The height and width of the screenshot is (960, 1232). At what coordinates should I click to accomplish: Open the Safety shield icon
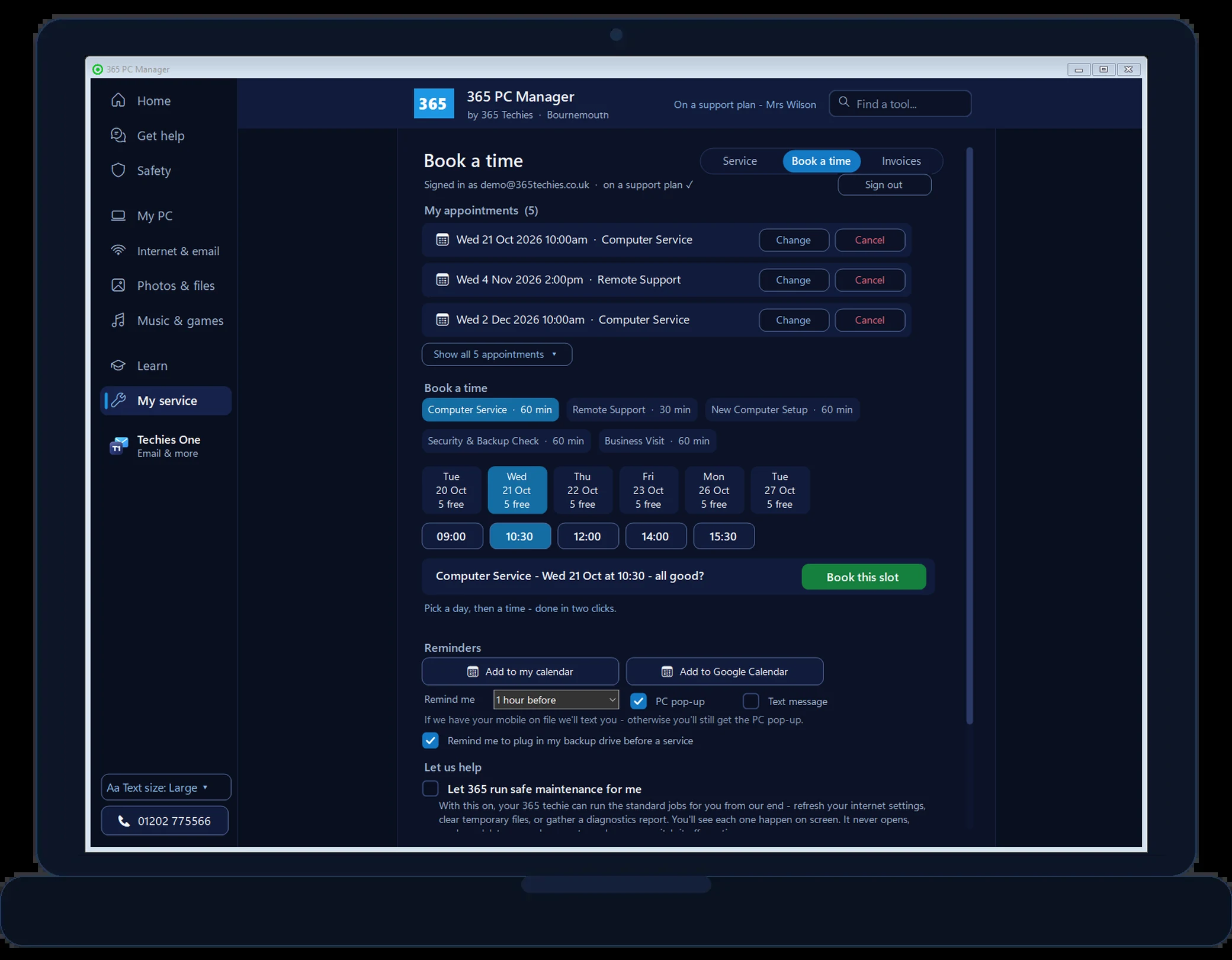(118, 170)
